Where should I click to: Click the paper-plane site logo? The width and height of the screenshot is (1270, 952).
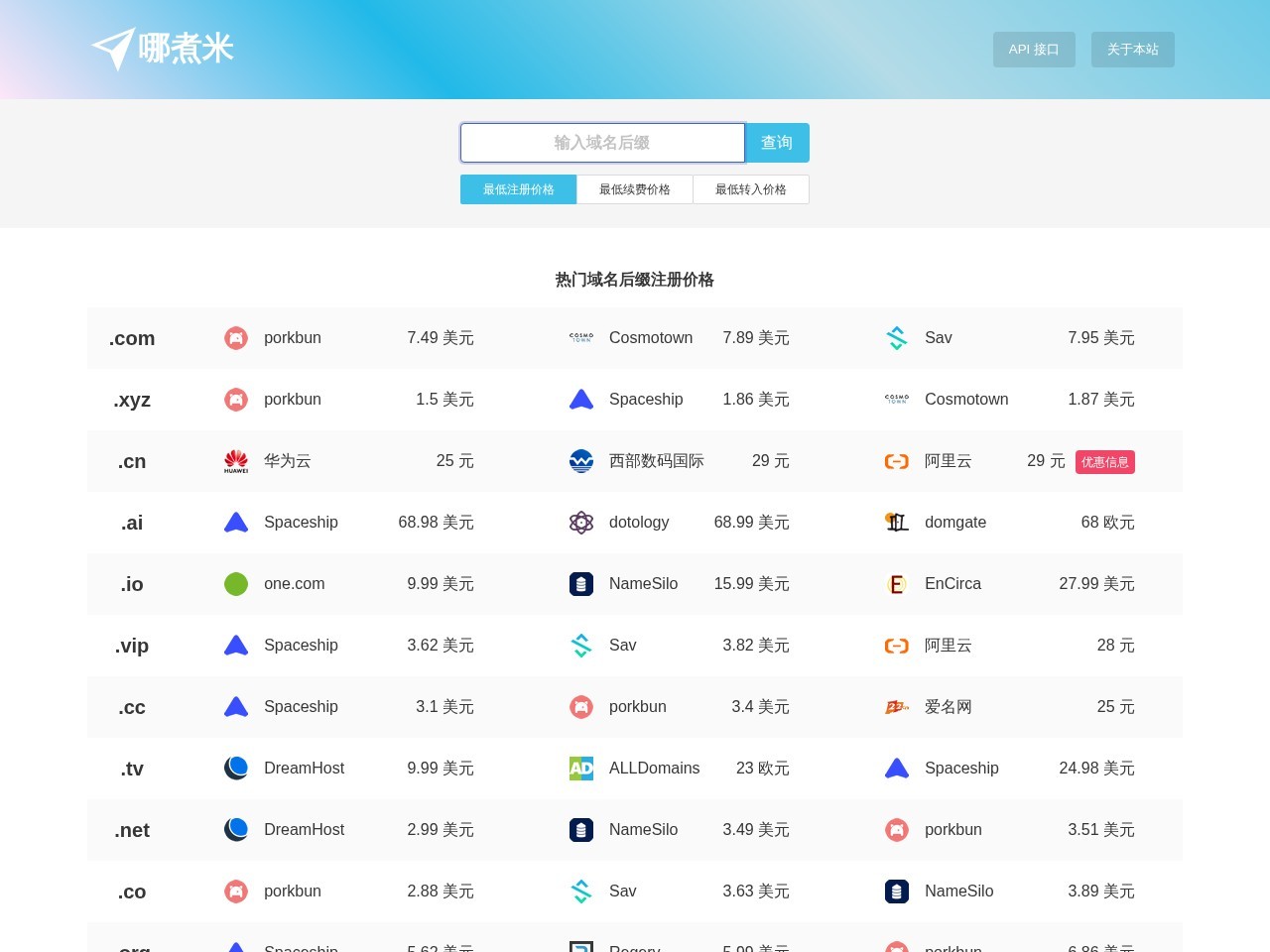pyautogui.click(x=113, y=49)
